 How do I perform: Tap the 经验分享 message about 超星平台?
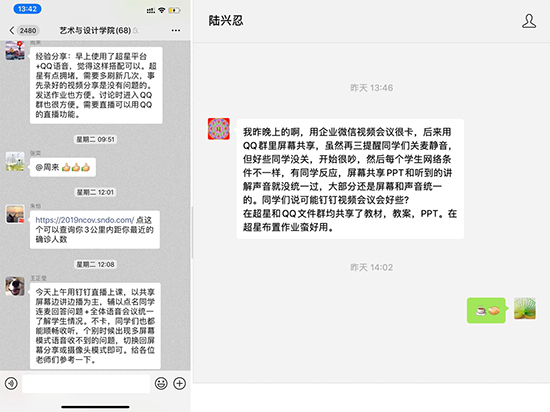(96, 85)
